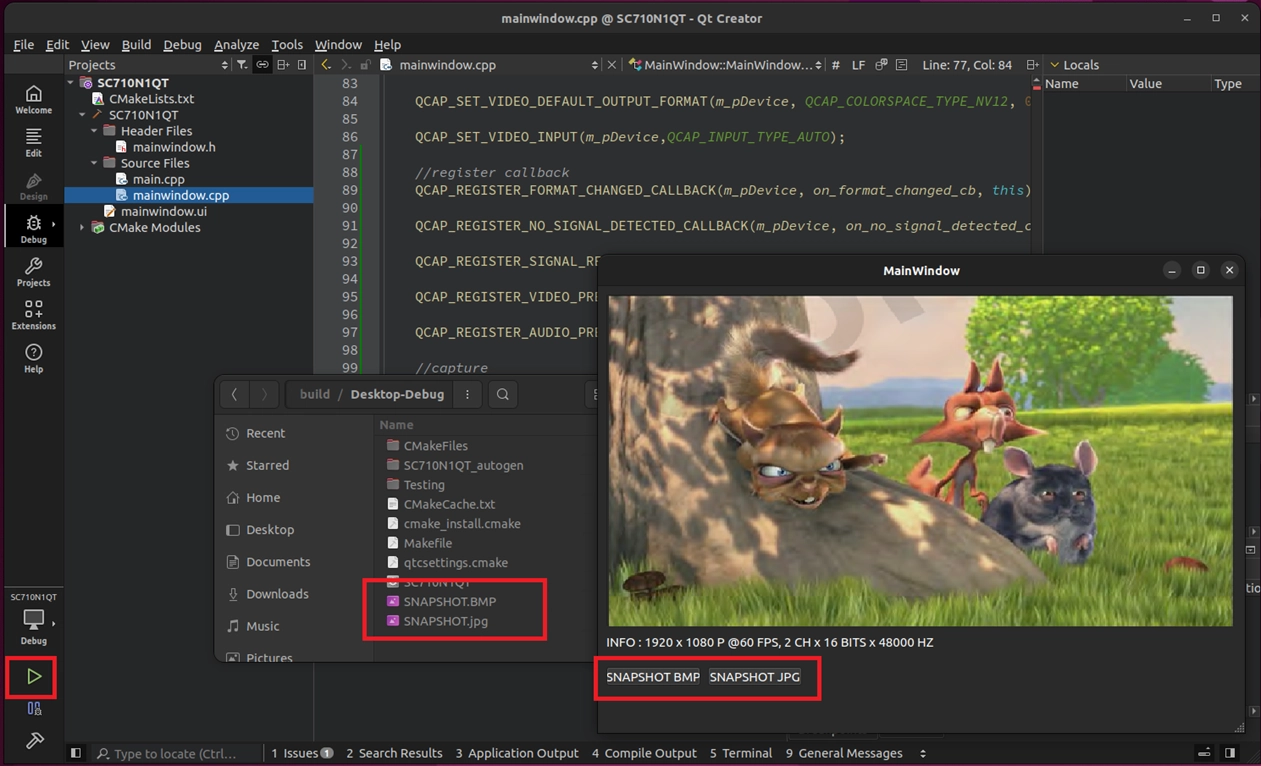Open the Compile Output pane
The width and height of the screenshot is (1261, 766).
[644, 753]
